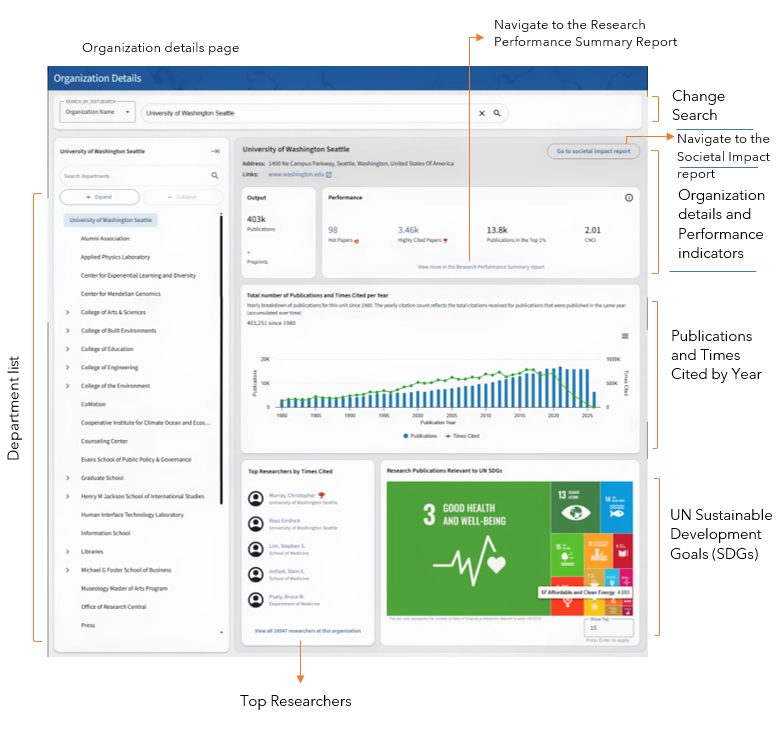
Task: Open external link icon beside www.washington.edu
Action: click(x=329, y=174)
